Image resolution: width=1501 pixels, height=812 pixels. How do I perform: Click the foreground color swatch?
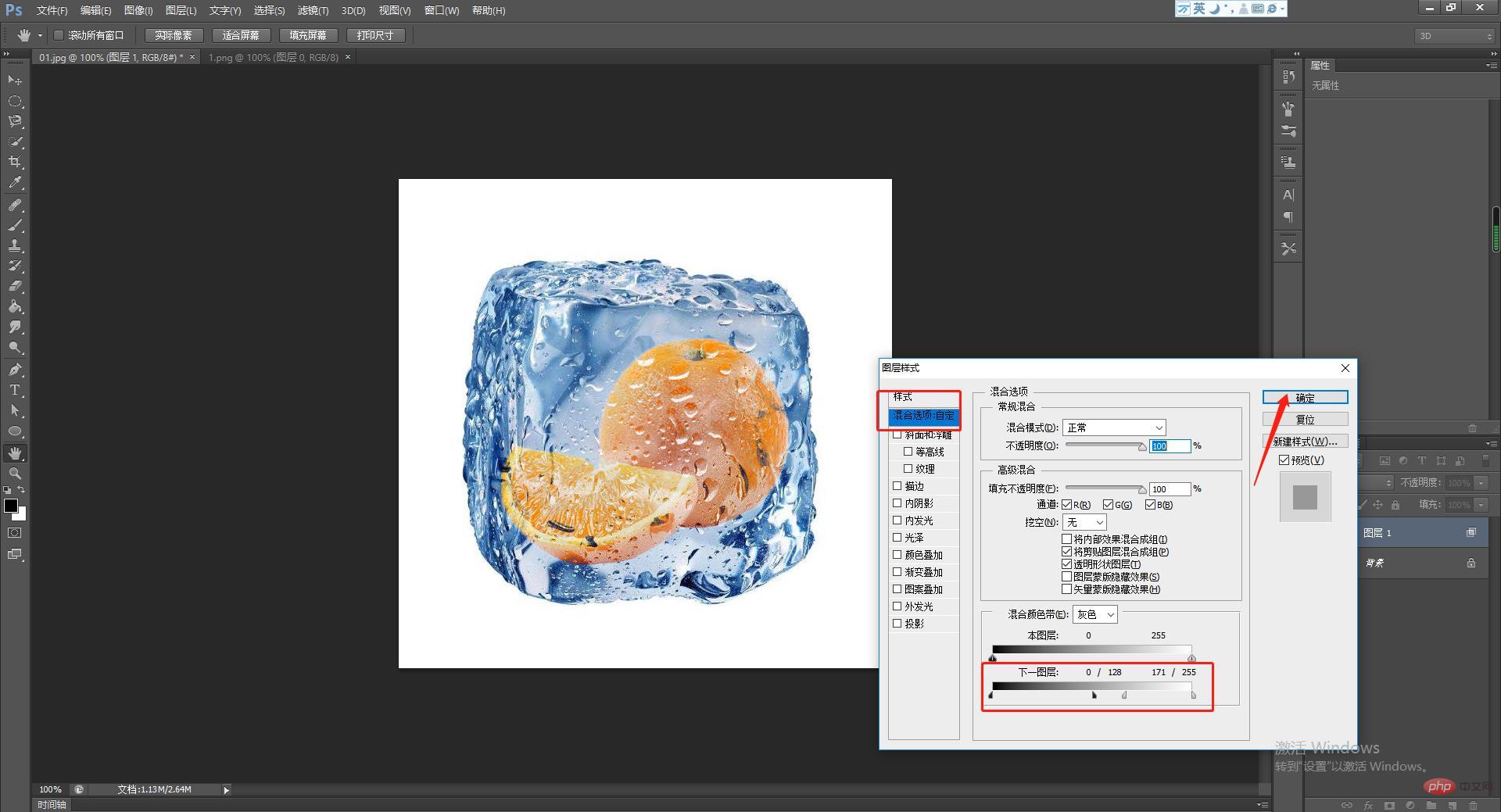[11, 506]
